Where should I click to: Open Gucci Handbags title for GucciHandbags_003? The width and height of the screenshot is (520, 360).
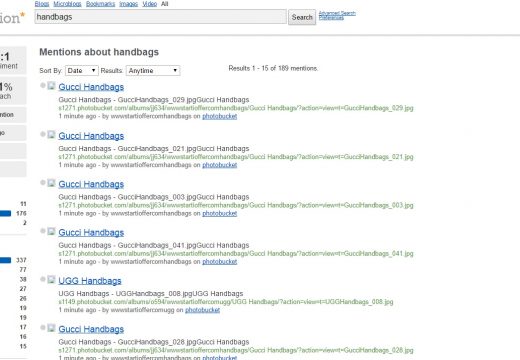click(x=91, y=184)
